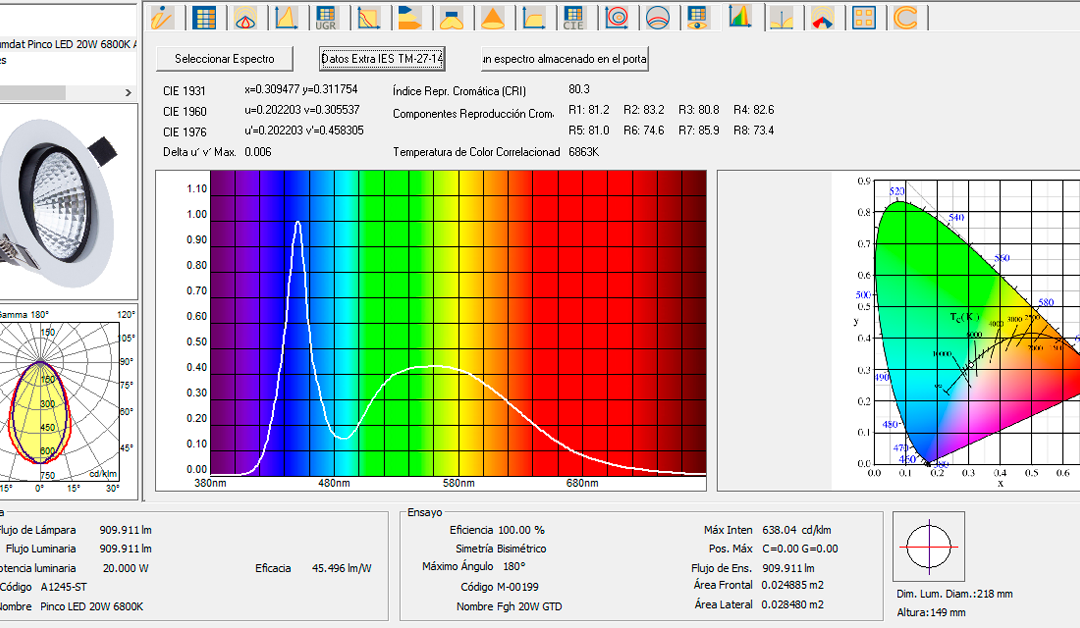Select the light cone diagram tab icon

(x=492, y=17)
